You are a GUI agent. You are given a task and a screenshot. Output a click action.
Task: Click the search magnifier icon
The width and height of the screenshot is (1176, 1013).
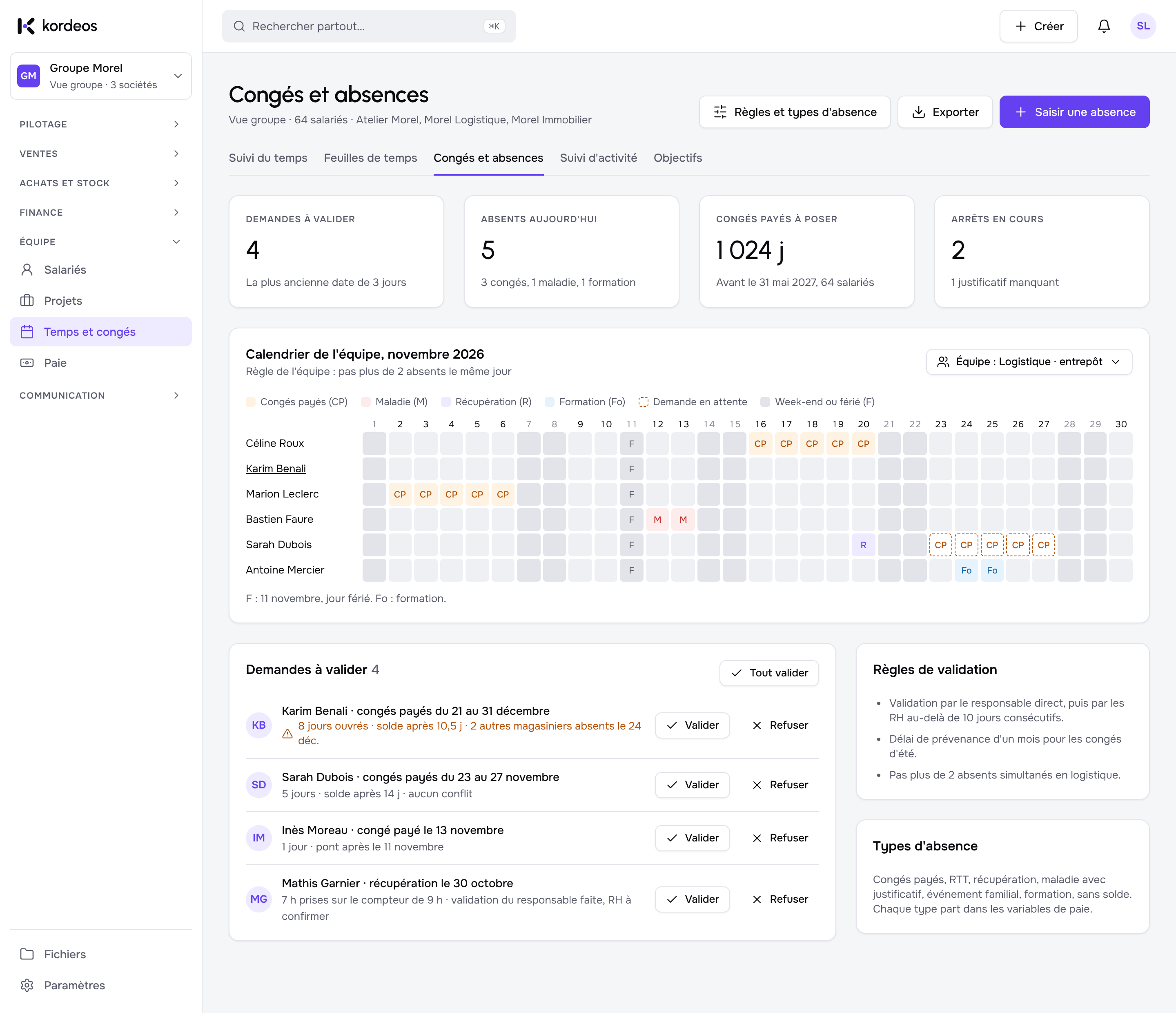tap(239, 26)
